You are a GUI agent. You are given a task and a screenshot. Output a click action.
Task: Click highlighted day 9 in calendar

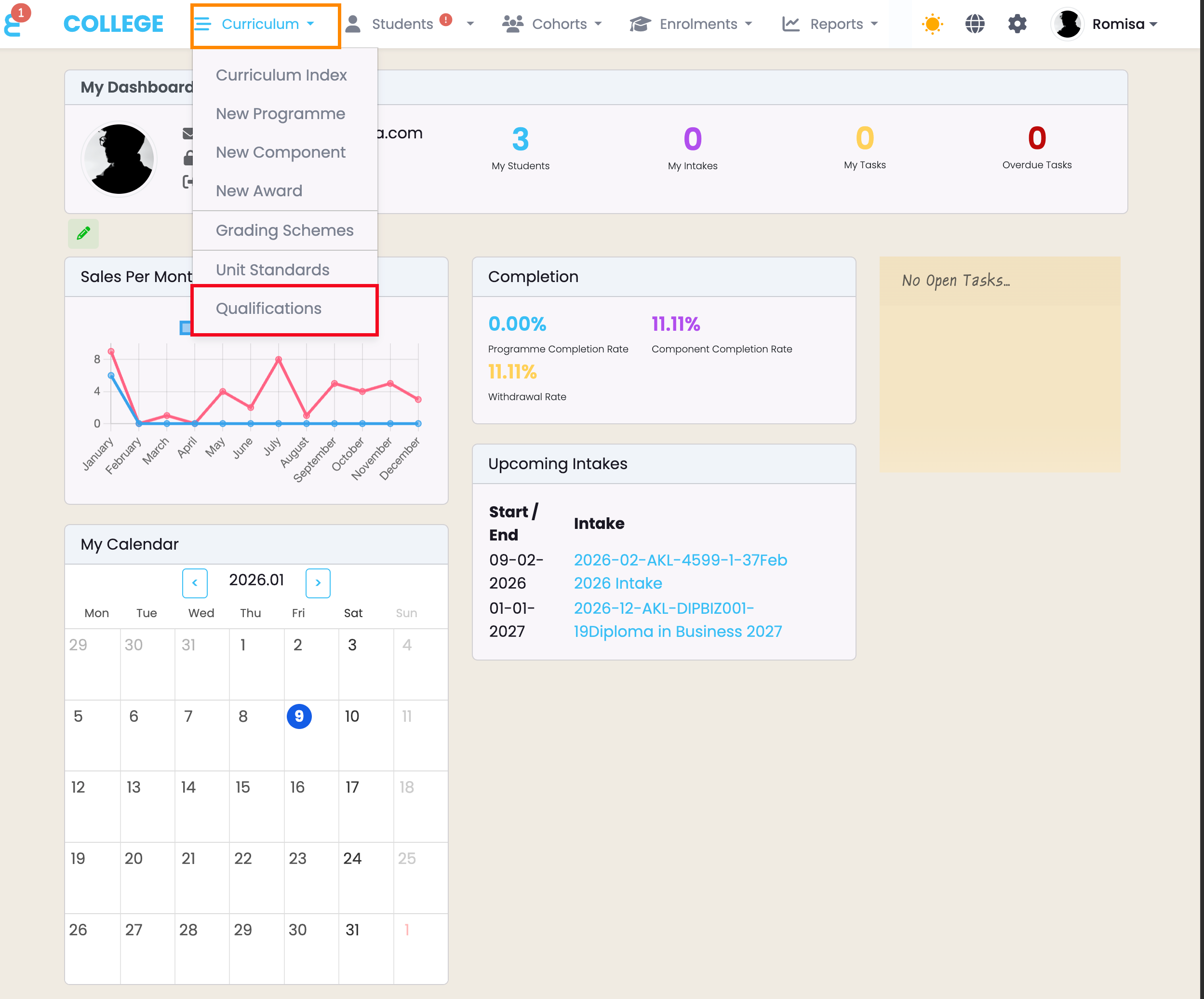(299, 716)
